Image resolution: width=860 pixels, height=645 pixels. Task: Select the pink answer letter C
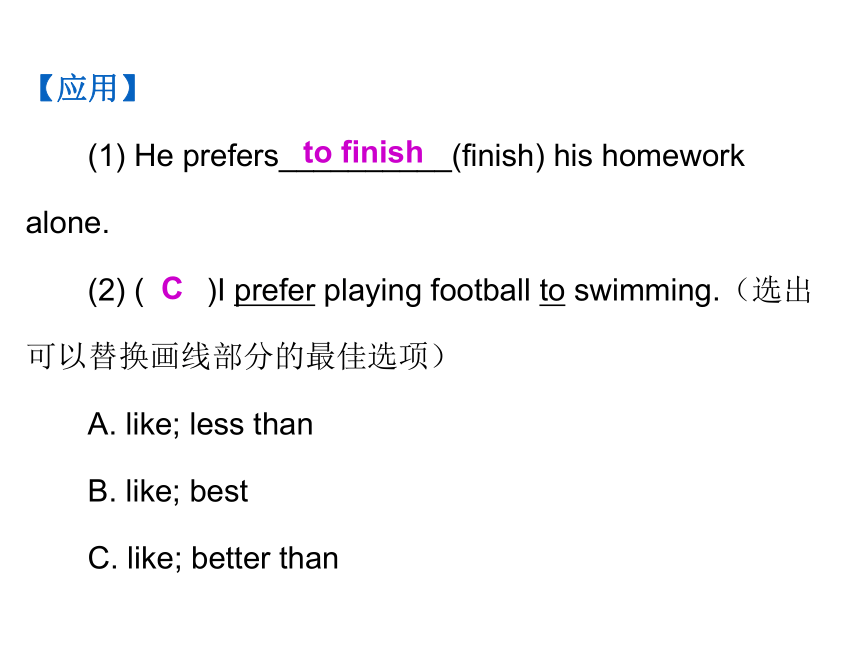point(172,288)
